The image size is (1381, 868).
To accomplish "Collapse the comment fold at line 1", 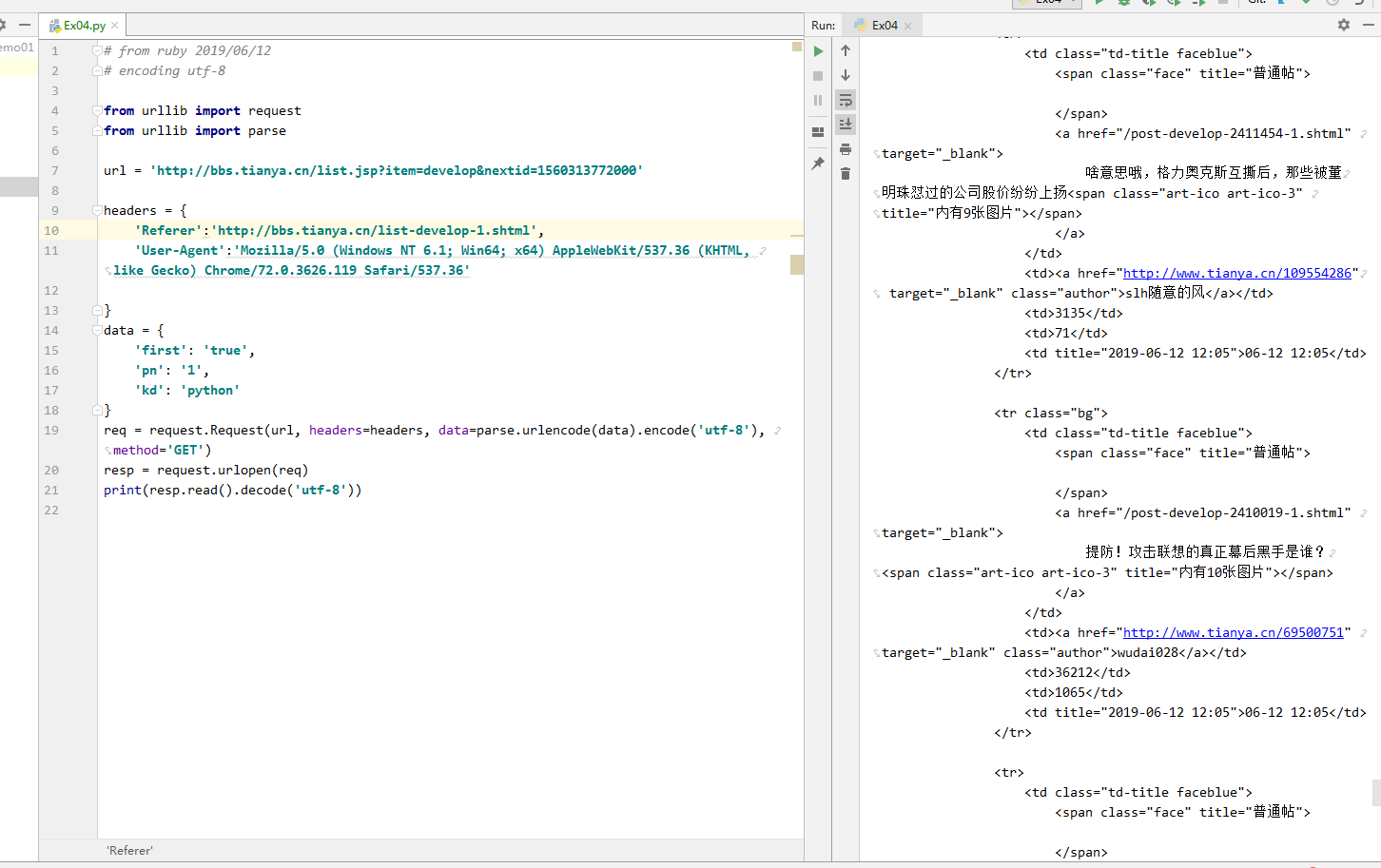I will click(x=97, y=50).
